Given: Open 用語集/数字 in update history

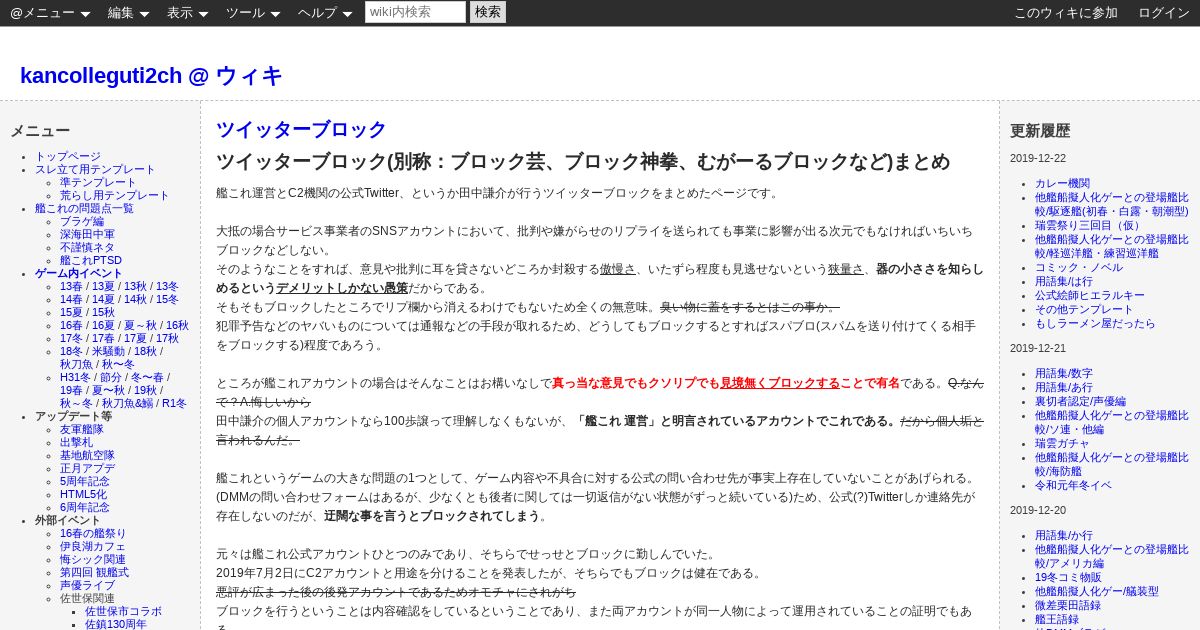Looking at the screenshot, I should 1064,374.
